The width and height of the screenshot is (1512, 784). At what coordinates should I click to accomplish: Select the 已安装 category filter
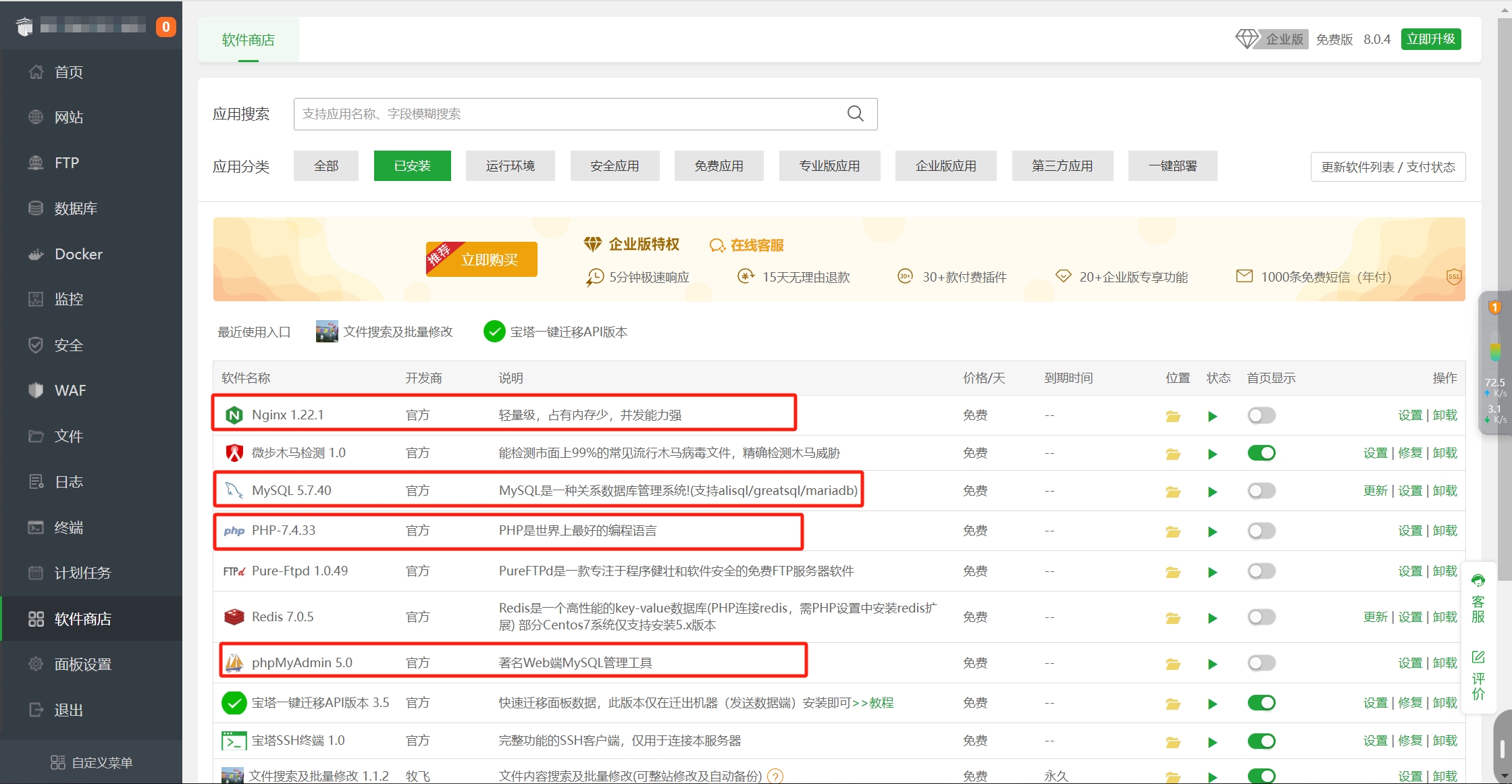click(413, 165)
